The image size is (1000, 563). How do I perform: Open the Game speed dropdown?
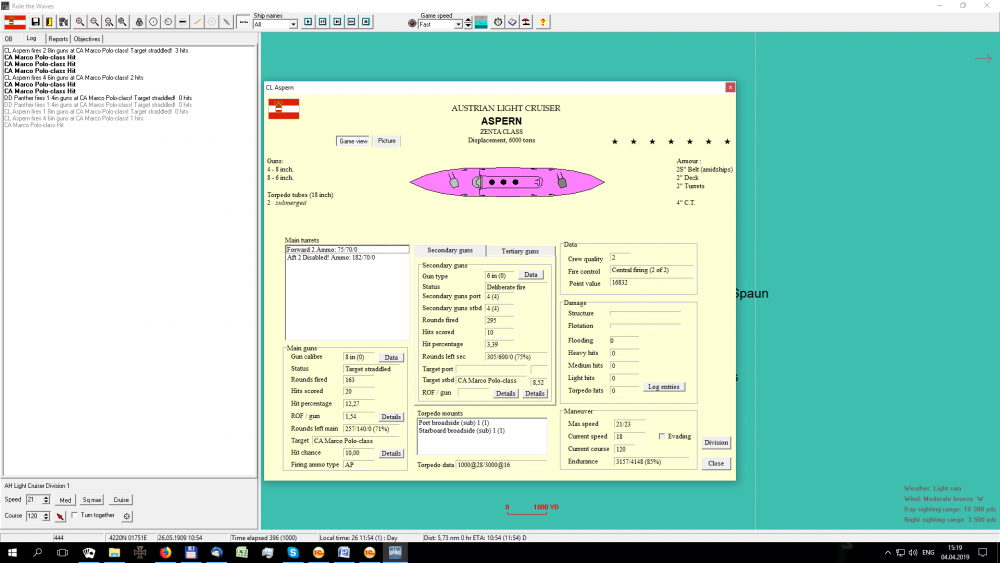(x=458, y=25)
